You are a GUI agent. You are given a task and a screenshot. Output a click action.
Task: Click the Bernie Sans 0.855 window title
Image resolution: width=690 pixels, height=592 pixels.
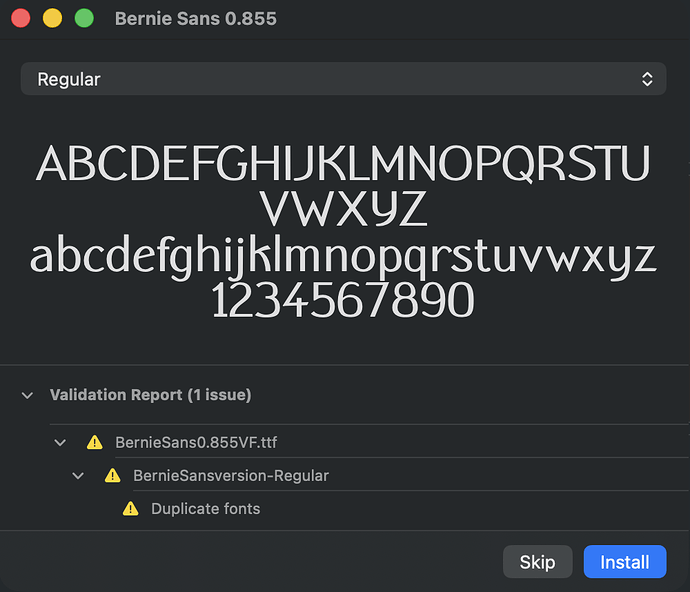coord(196,19)
